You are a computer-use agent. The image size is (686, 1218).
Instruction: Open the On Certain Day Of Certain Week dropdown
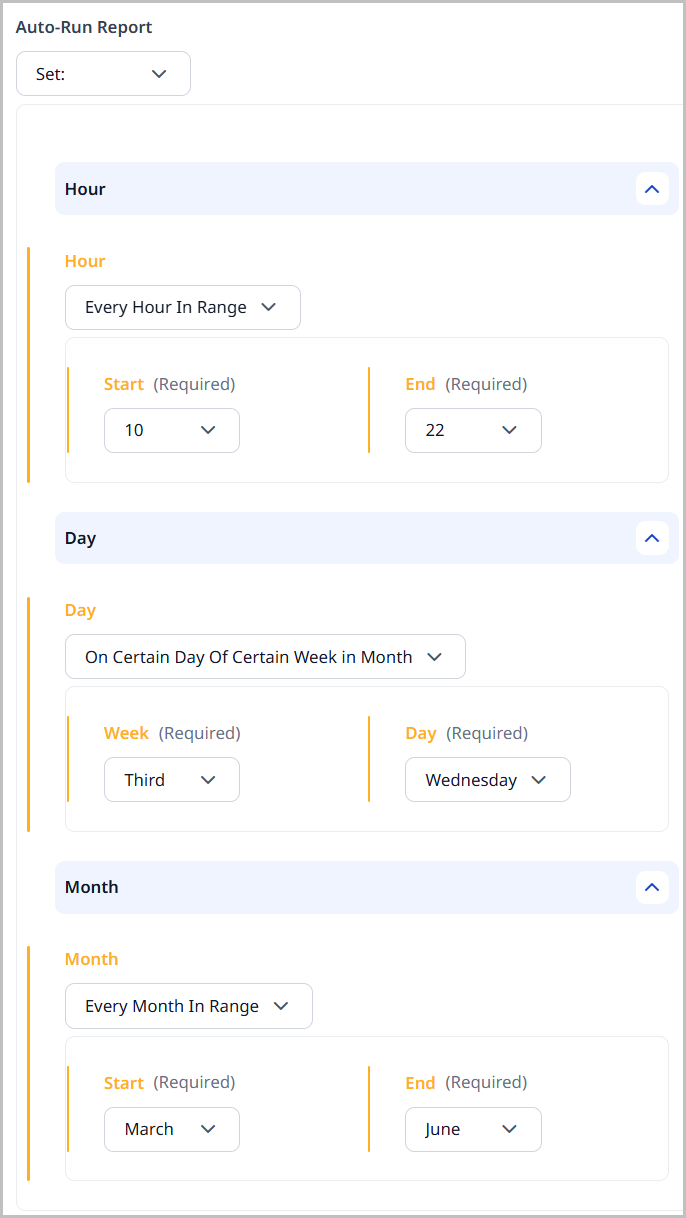[265, 656]
